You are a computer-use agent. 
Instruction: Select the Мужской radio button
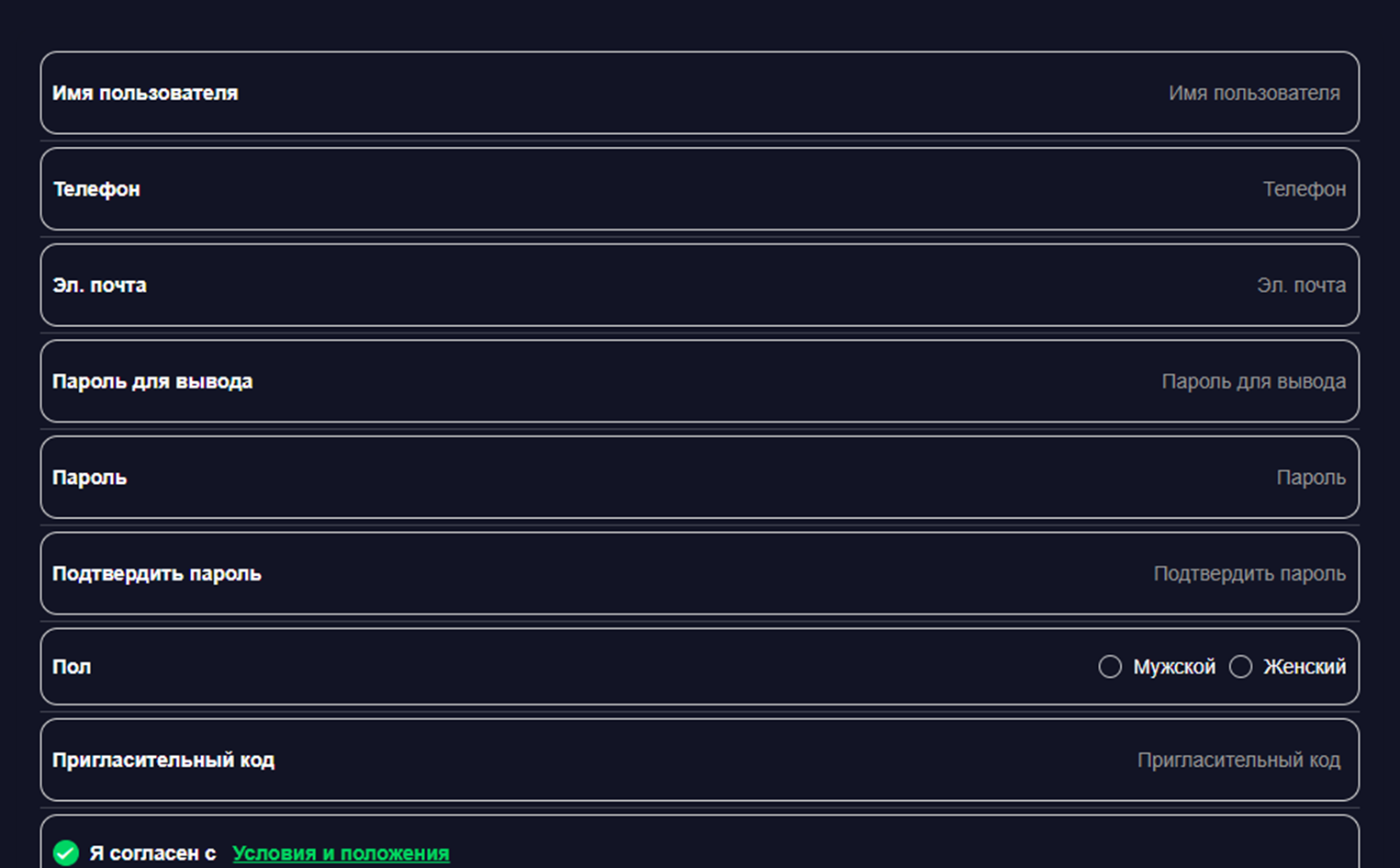pyautogui.click(x=1110, y=667)
